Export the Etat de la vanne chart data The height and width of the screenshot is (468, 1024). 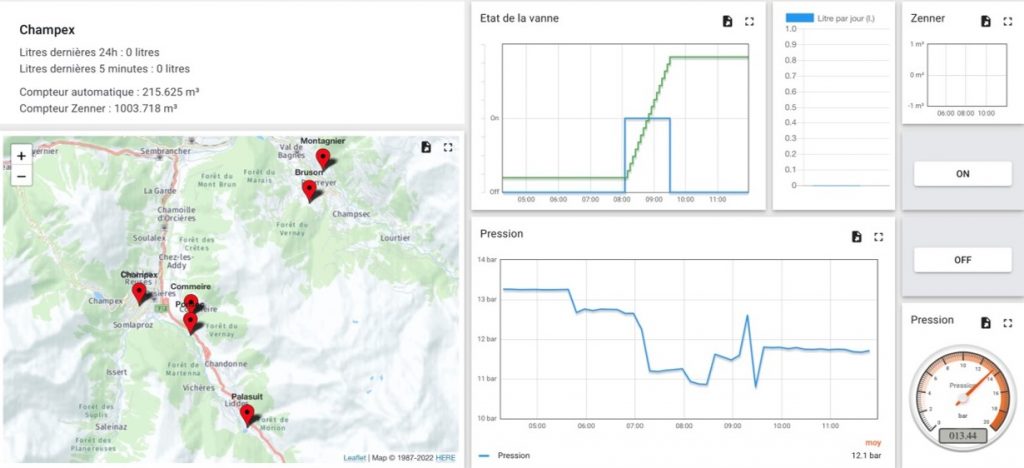pos(728,21)
